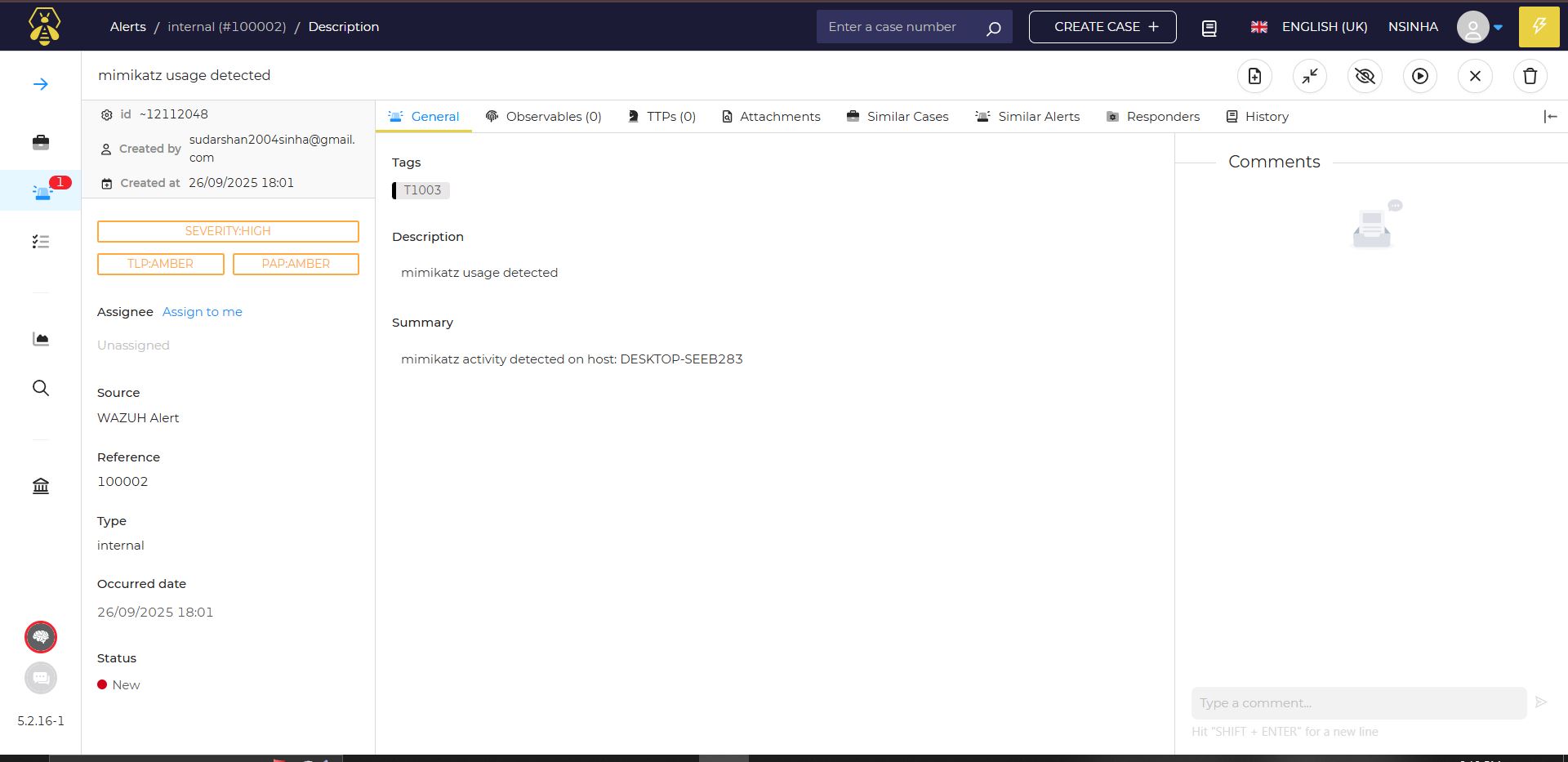Merge alert into case arrows icon

point(1310,76)
